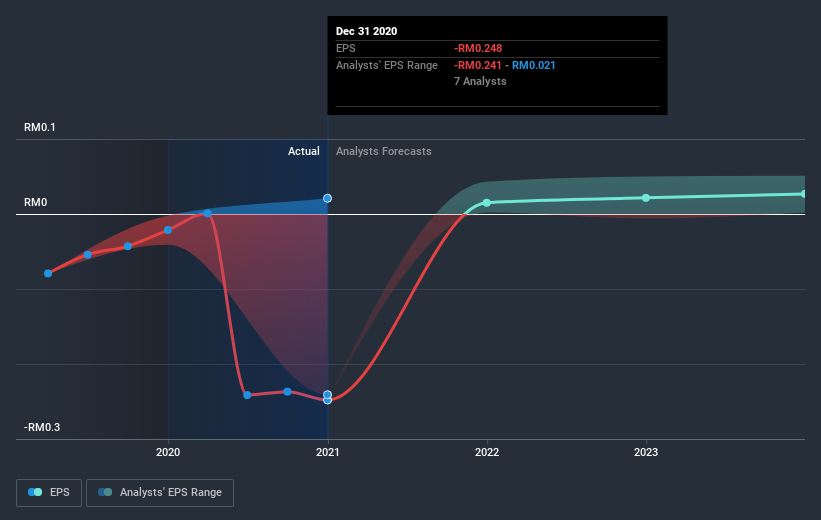Click the 2021 axis year label
This screenshot has width=821, height=520.
click(x=327, y=452)
